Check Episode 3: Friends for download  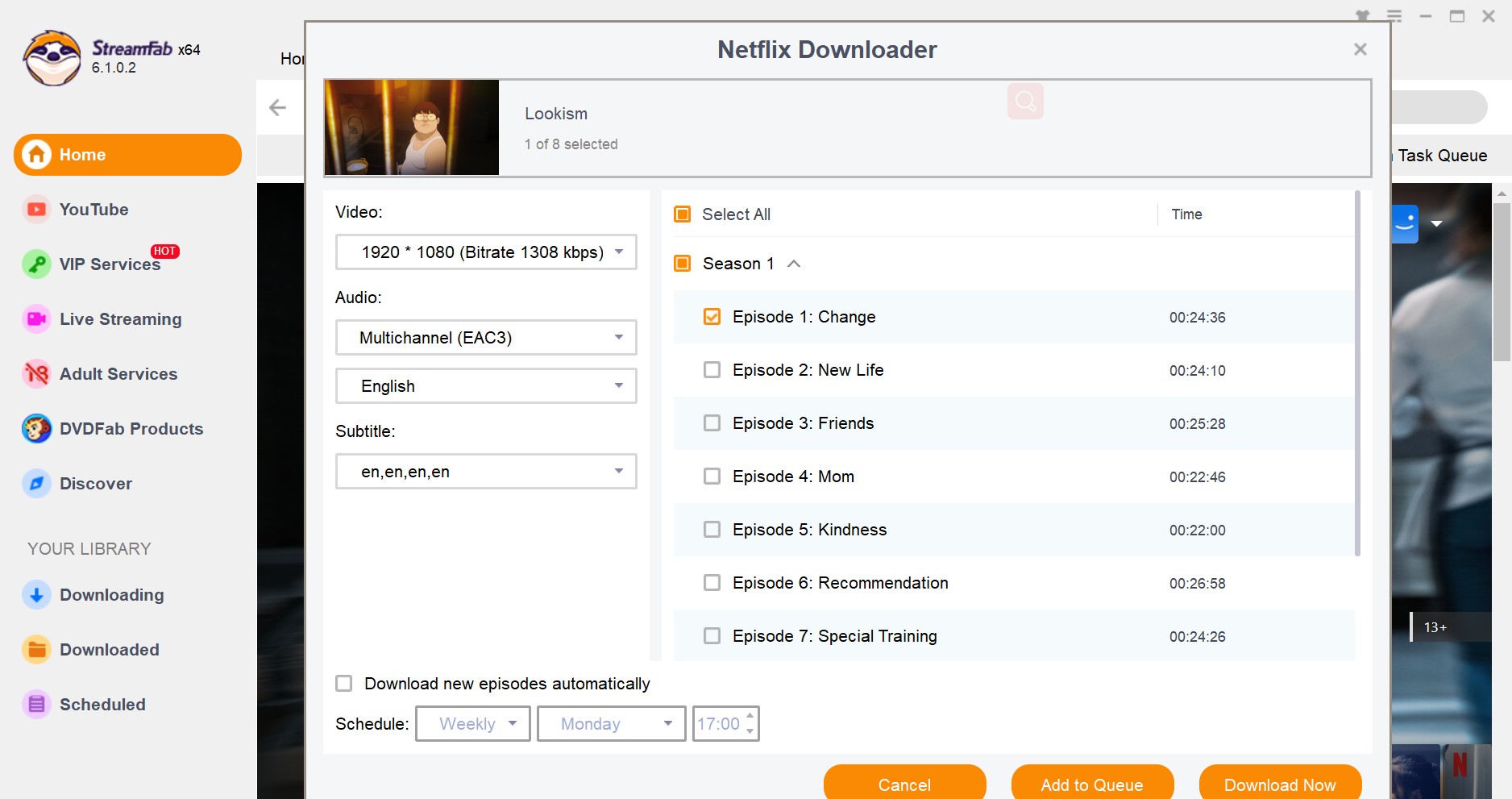click(712, 422)
